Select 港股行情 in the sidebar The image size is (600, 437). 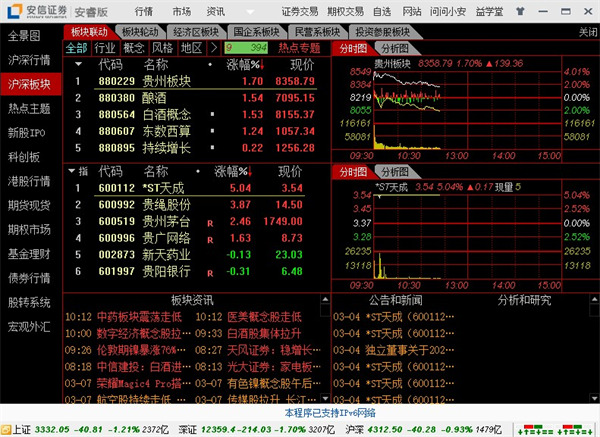point(29,181)
